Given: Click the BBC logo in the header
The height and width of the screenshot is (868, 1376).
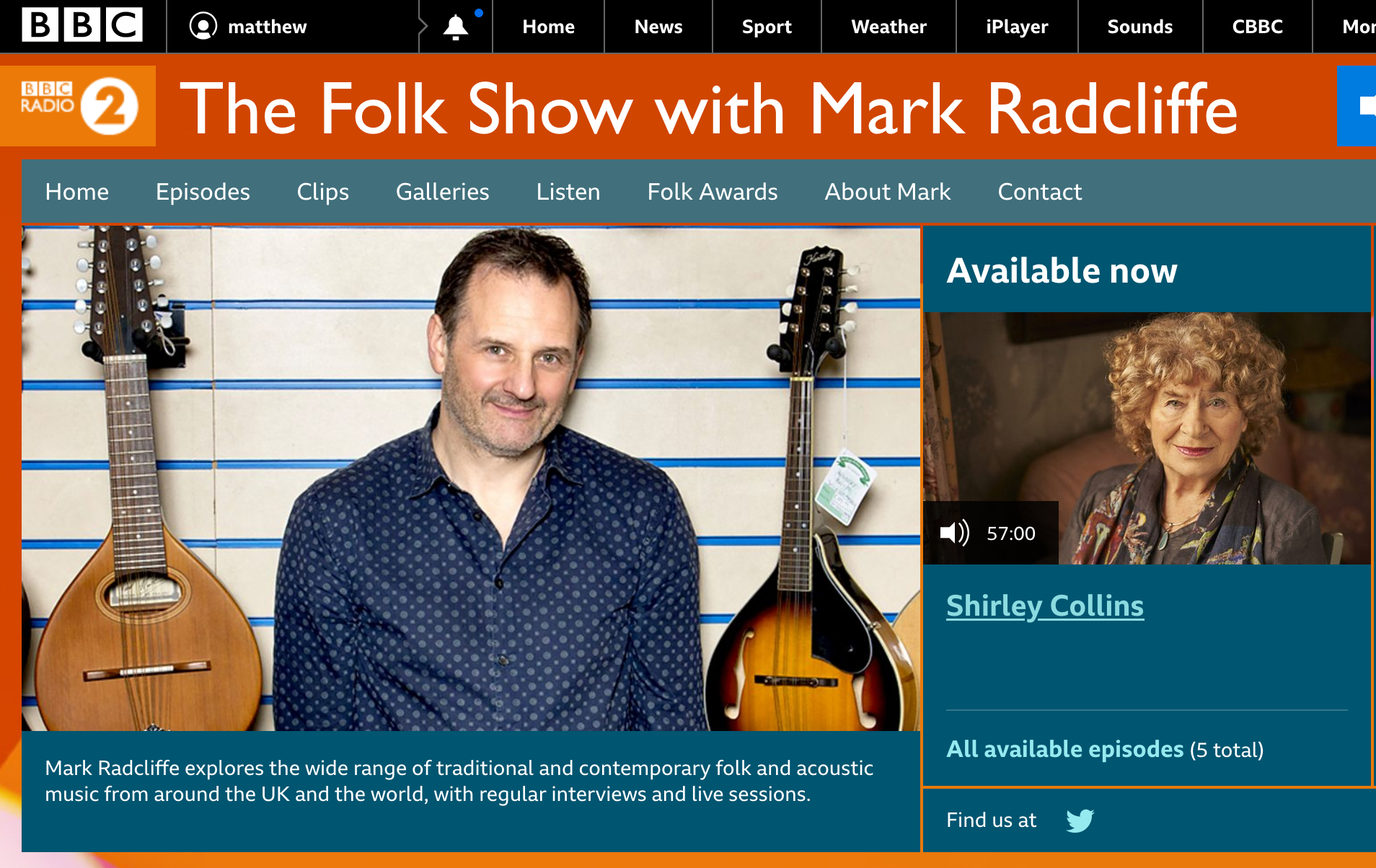Looking at the screenshot, I should tap(82, 26).
